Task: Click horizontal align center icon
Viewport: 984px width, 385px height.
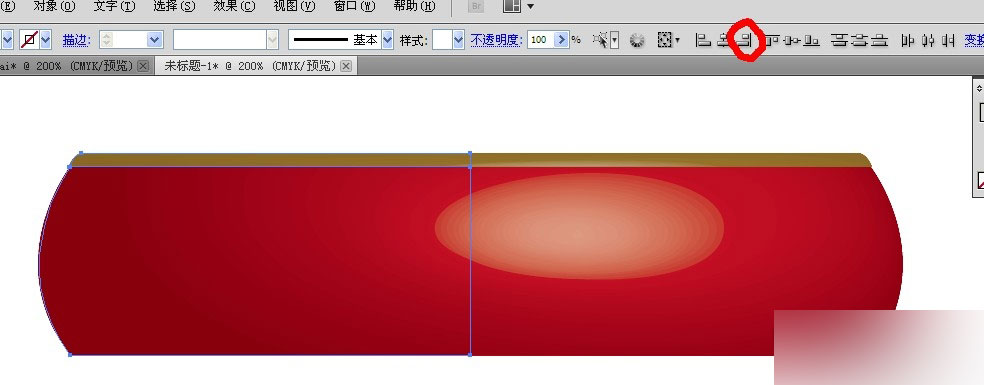Action: (724, 40)
